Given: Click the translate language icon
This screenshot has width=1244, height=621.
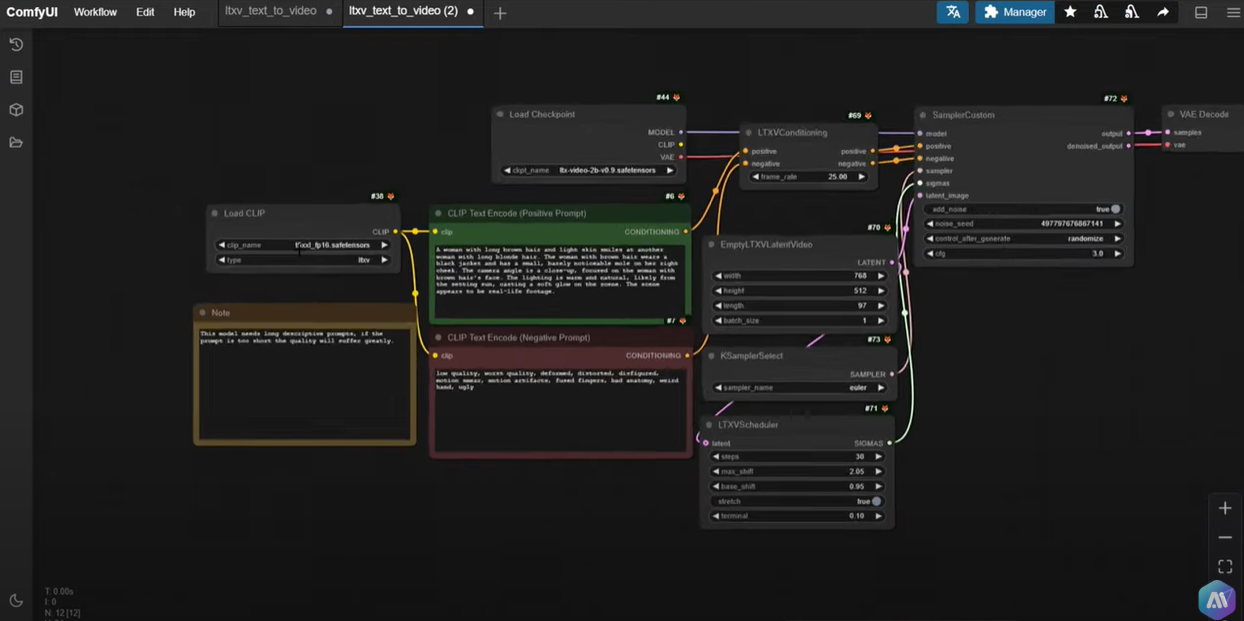Looking at the screenshot, I should pos(953,12).
